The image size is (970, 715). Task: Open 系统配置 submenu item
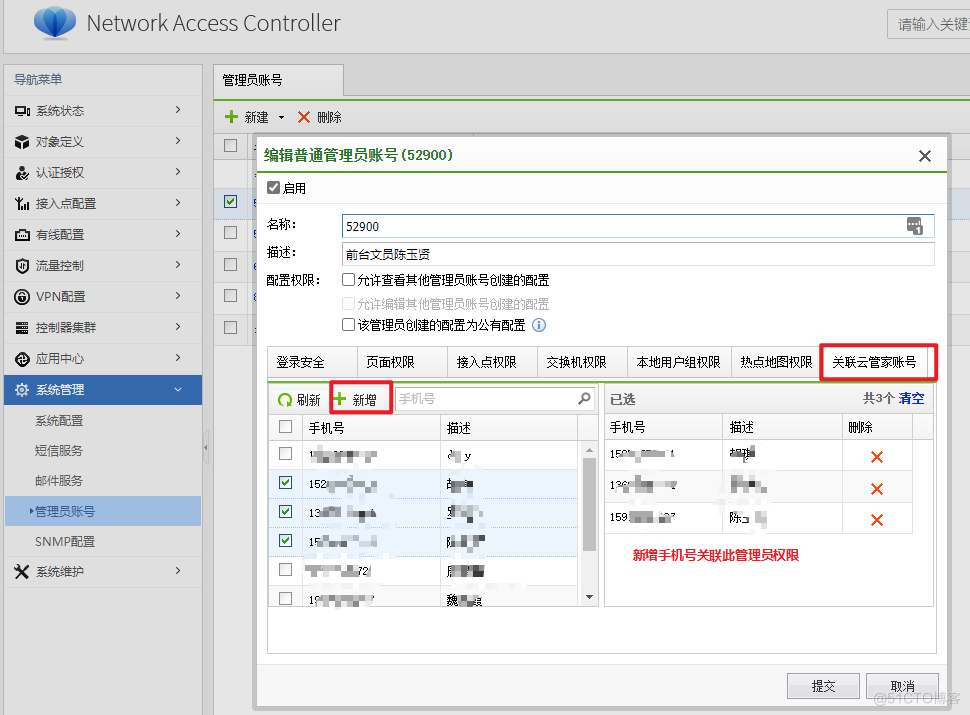tap(59, 421)
